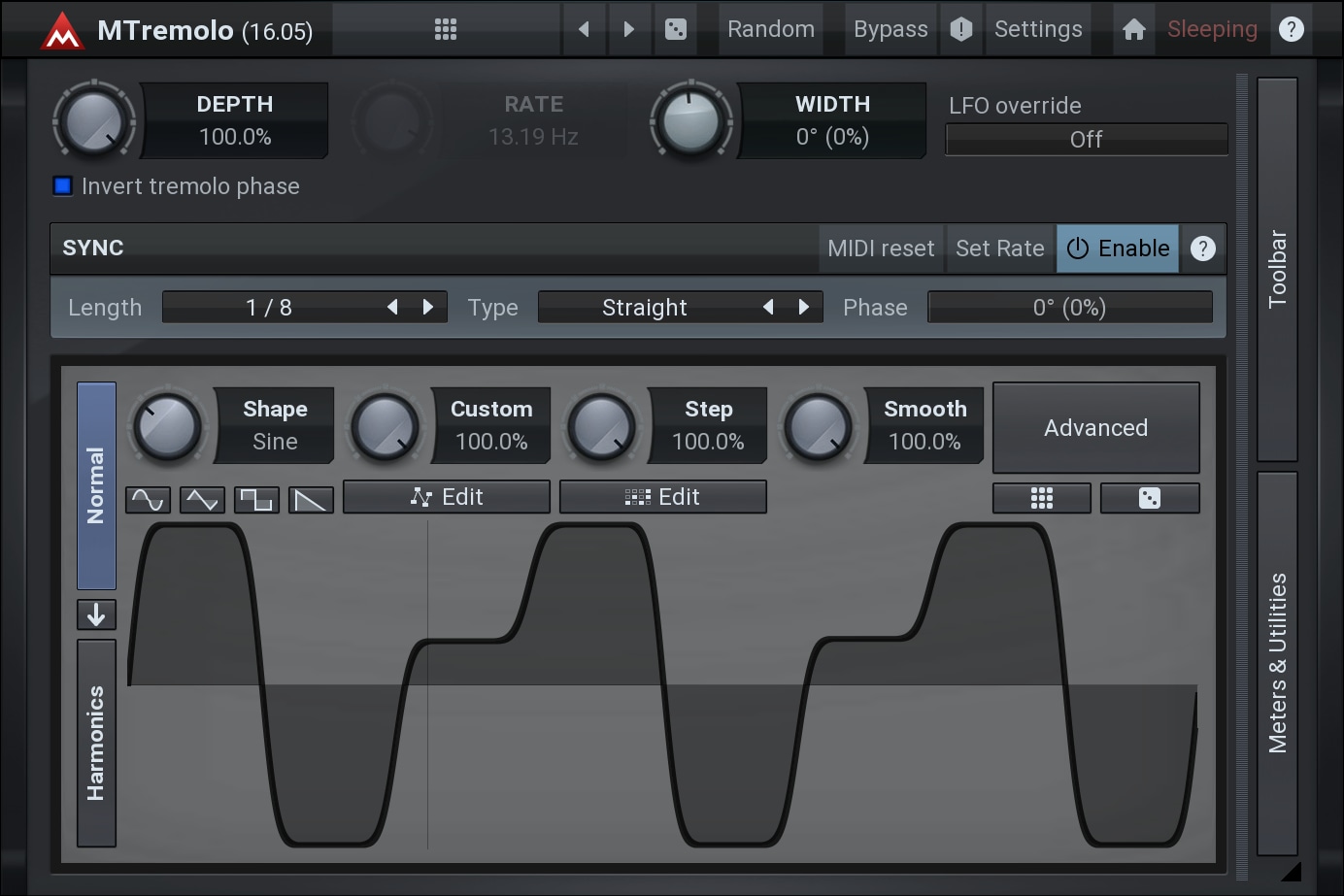Click the Step knob
The height and width of the screenshot is (896, 1344).
pyautogui.click(x=601, y=426)
